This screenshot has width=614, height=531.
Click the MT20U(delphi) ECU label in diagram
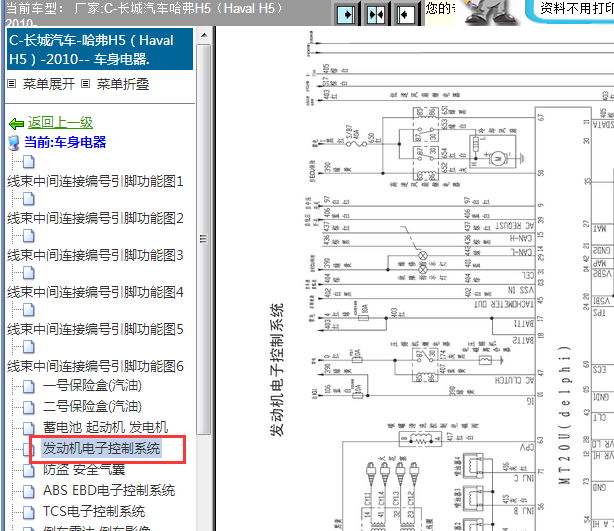point(564,415)
